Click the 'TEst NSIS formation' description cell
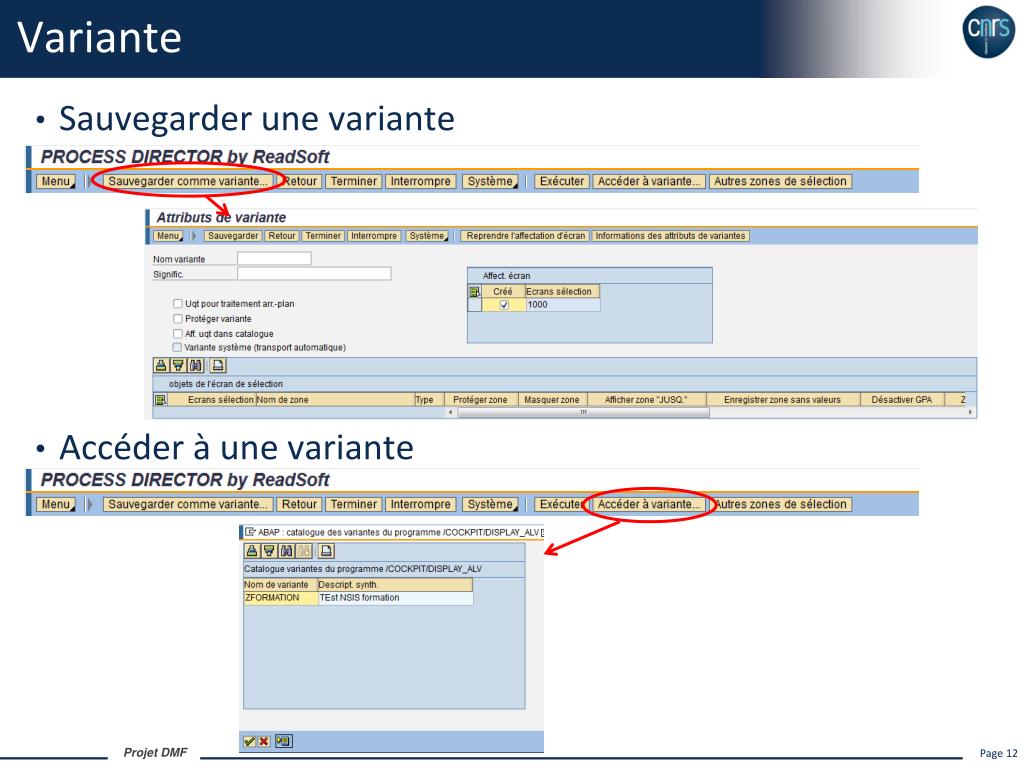1024x768 pixels. tap(395, 598)
